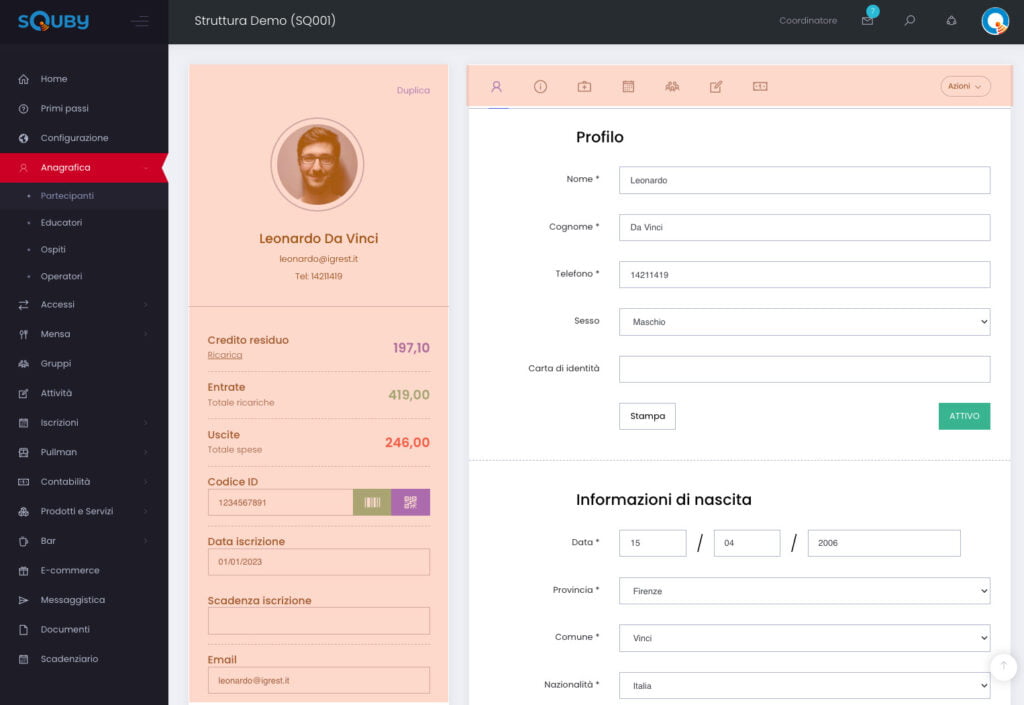Open the Sesso dropdown
Image resolution: width=1024 pixels, height=705 pixels.
pos(804,322)
